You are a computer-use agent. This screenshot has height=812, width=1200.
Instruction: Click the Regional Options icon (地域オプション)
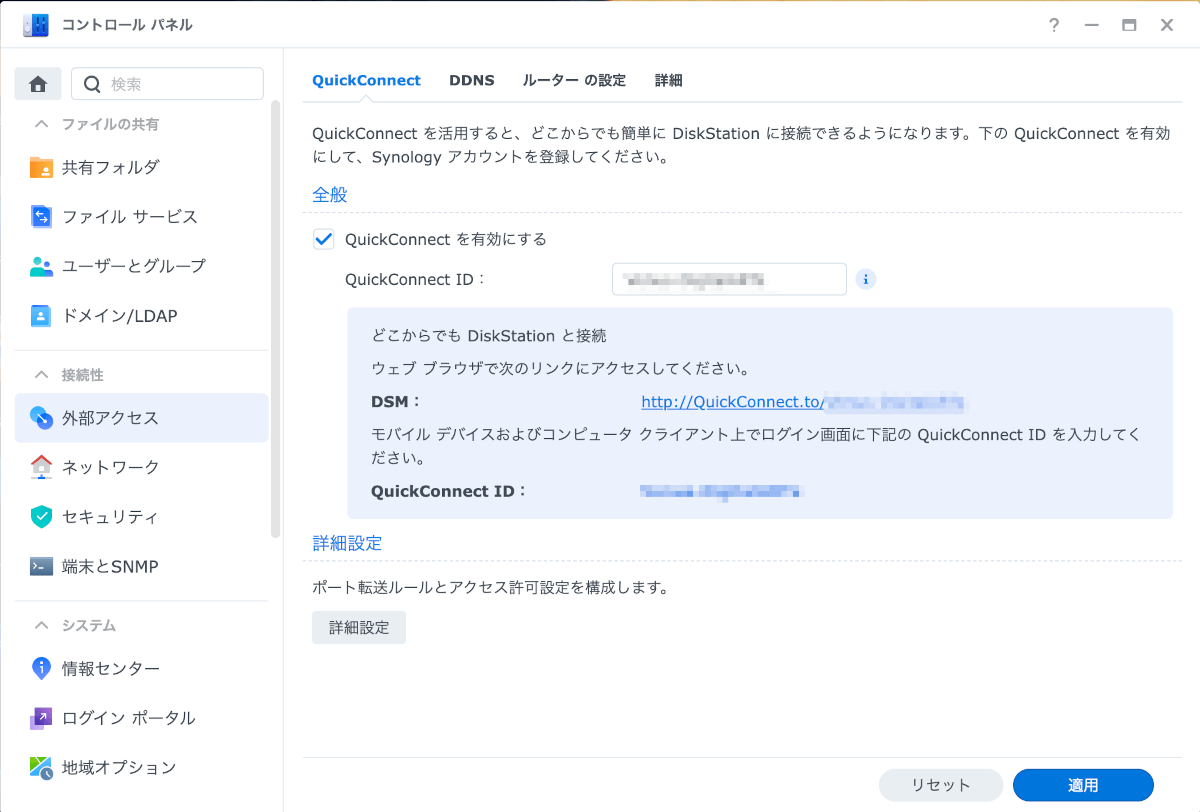pos(41,768)
